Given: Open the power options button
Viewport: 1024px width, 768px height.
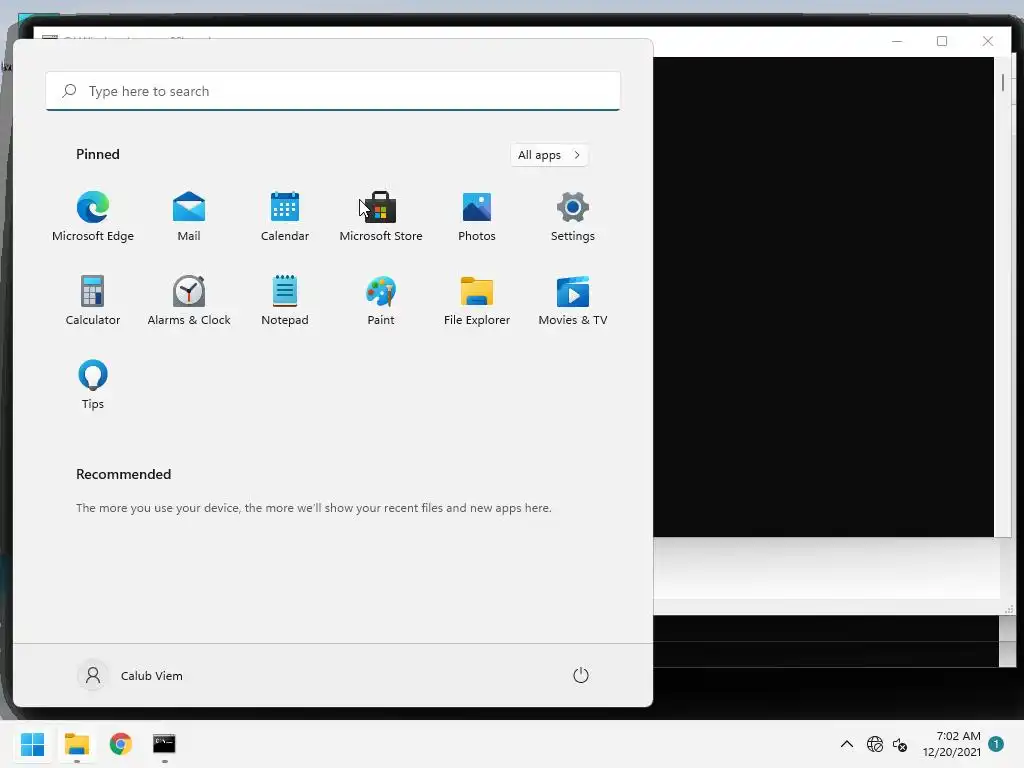Looking at the screenshot, I should 581,675.
